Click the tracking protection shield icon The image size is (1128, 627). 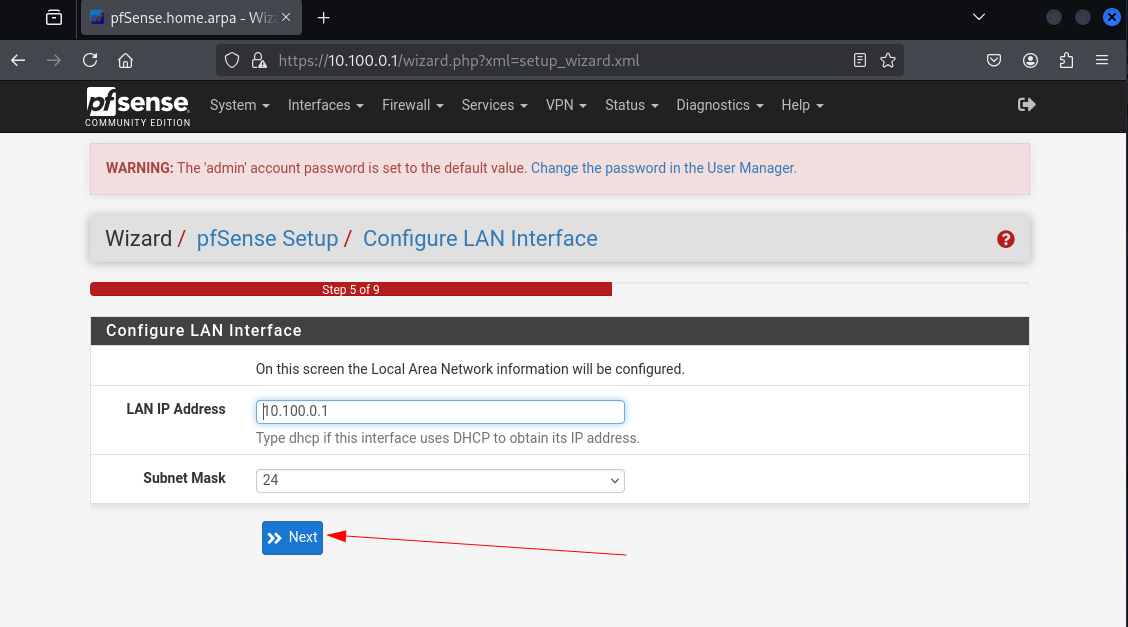point(232,60)
